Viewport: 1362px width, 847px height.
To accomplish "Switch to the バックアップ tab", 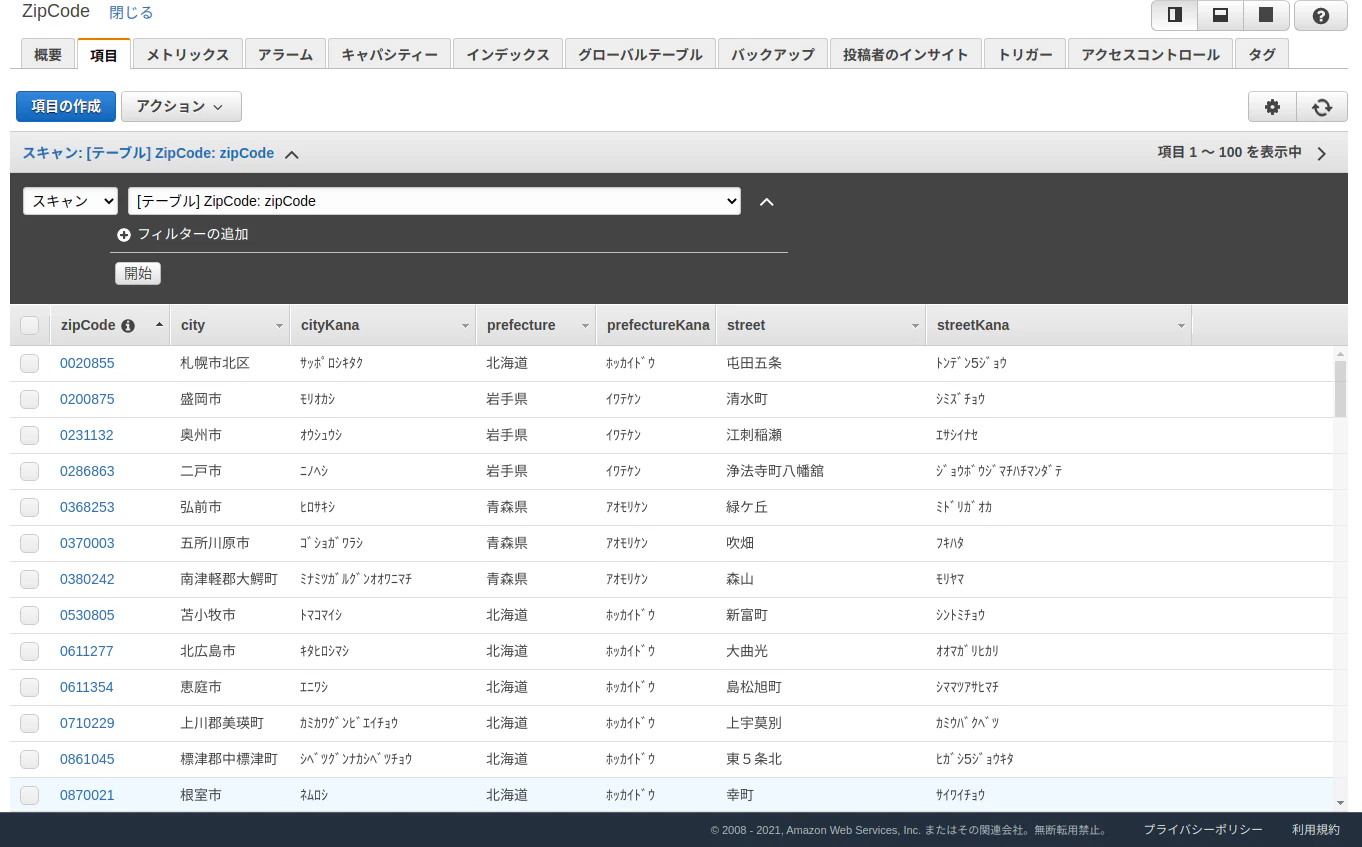I will (773, 54).
